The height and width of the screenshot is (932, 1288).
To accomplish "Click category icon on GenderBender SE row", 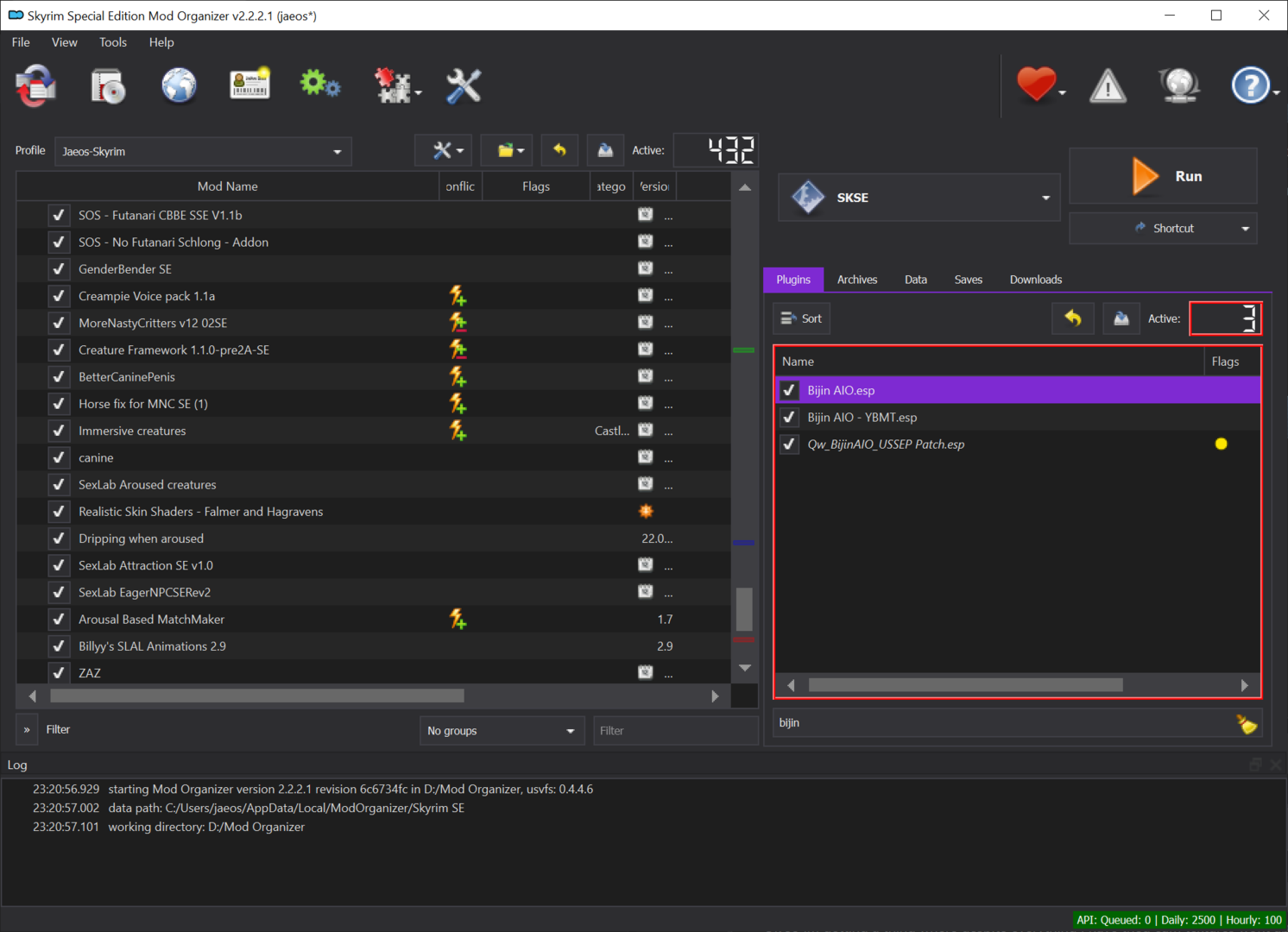I will coord(646,268).
